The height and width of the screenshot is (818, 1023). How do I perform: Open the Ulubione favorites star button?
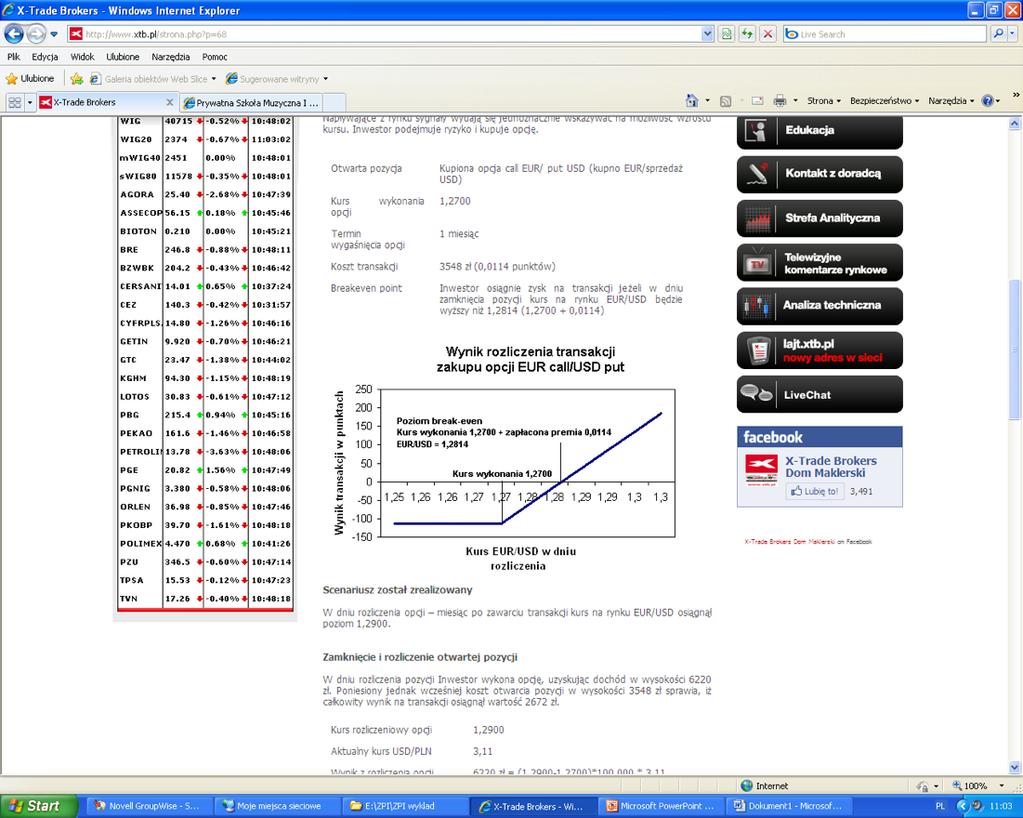pyautogui.click(x=30, y=79)
